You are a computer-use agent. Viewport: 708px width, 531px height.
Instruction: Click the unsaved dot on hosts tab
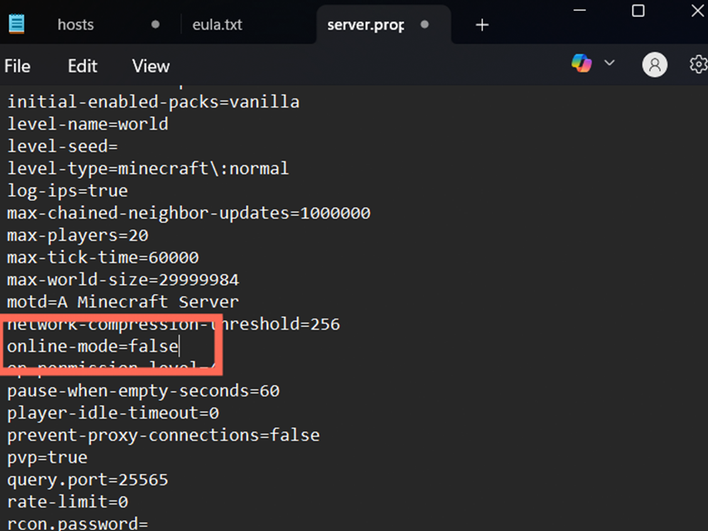click(155, 24)
